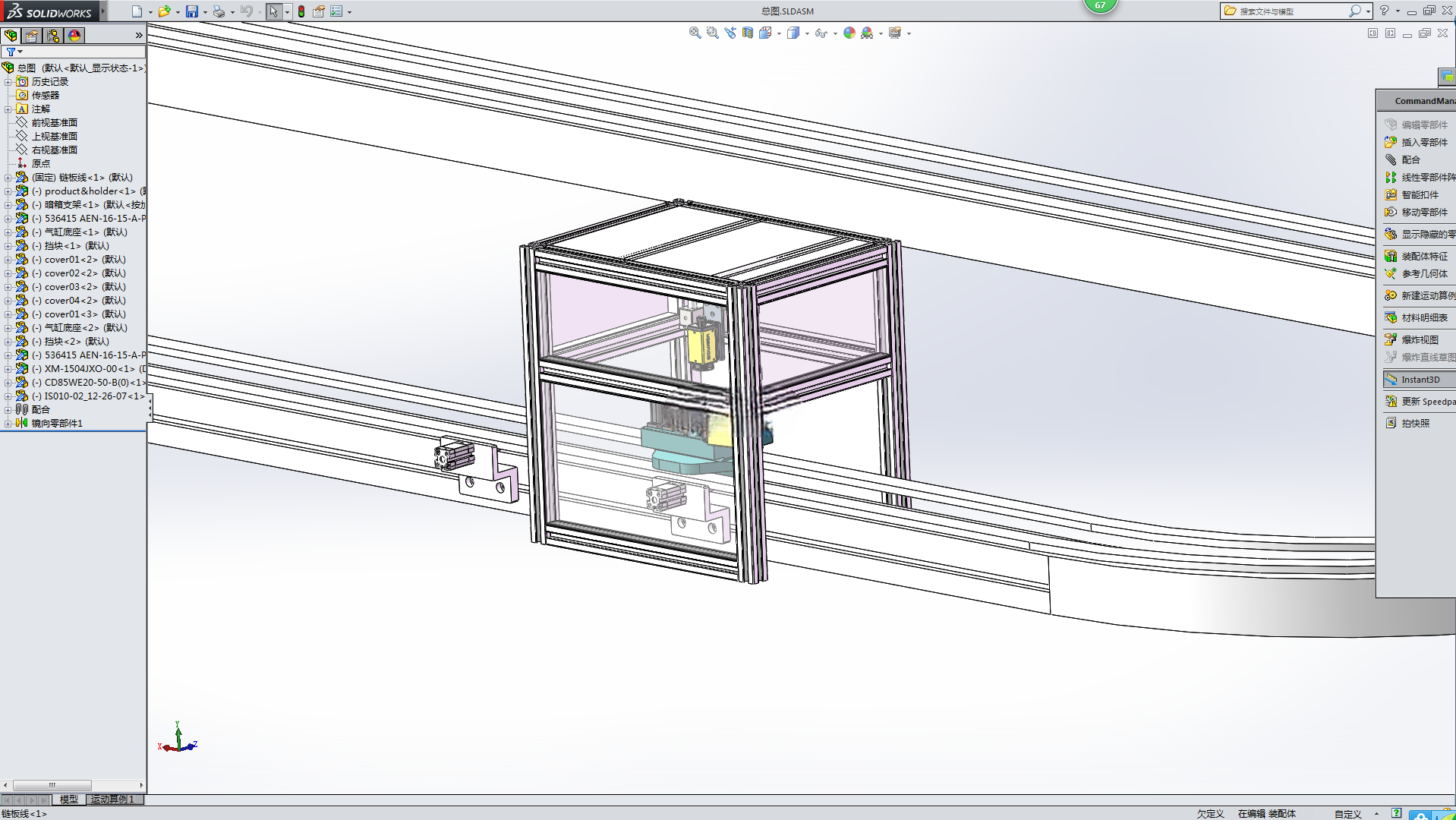Open the Display Style dropdown arrow
Image resolution: width=1456 pixels, height=820 pixels.
pyautogui.click(x=807, y=33)
